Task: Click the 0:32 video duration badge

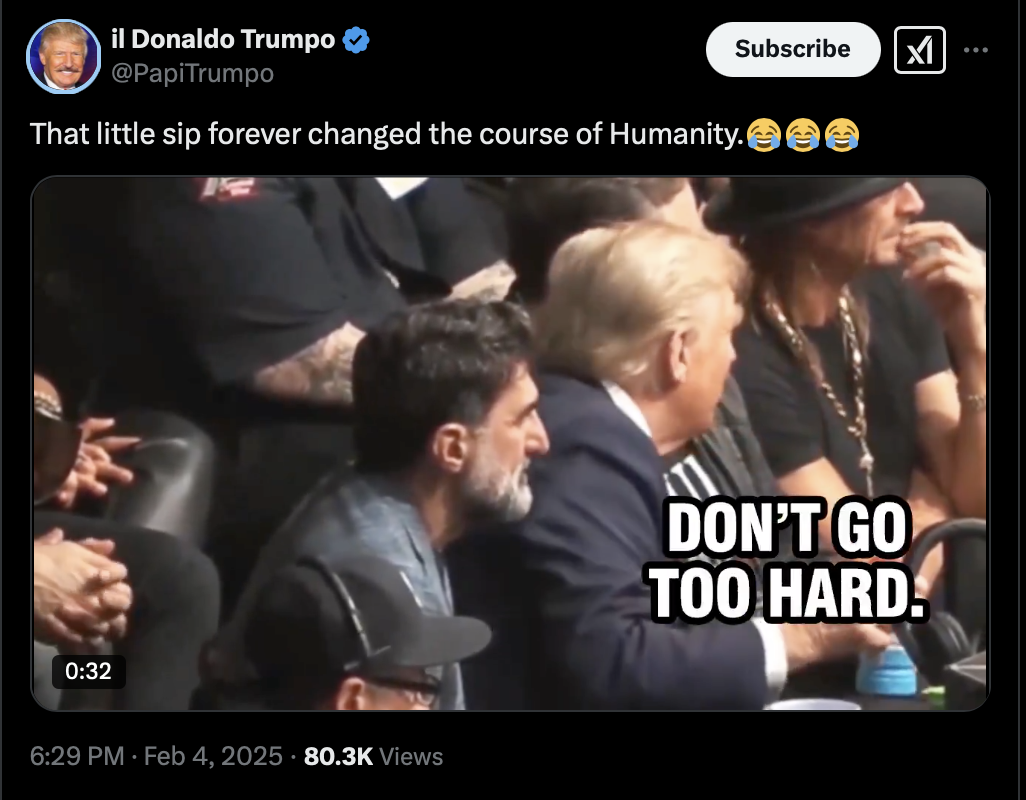Action: (88, 671)
